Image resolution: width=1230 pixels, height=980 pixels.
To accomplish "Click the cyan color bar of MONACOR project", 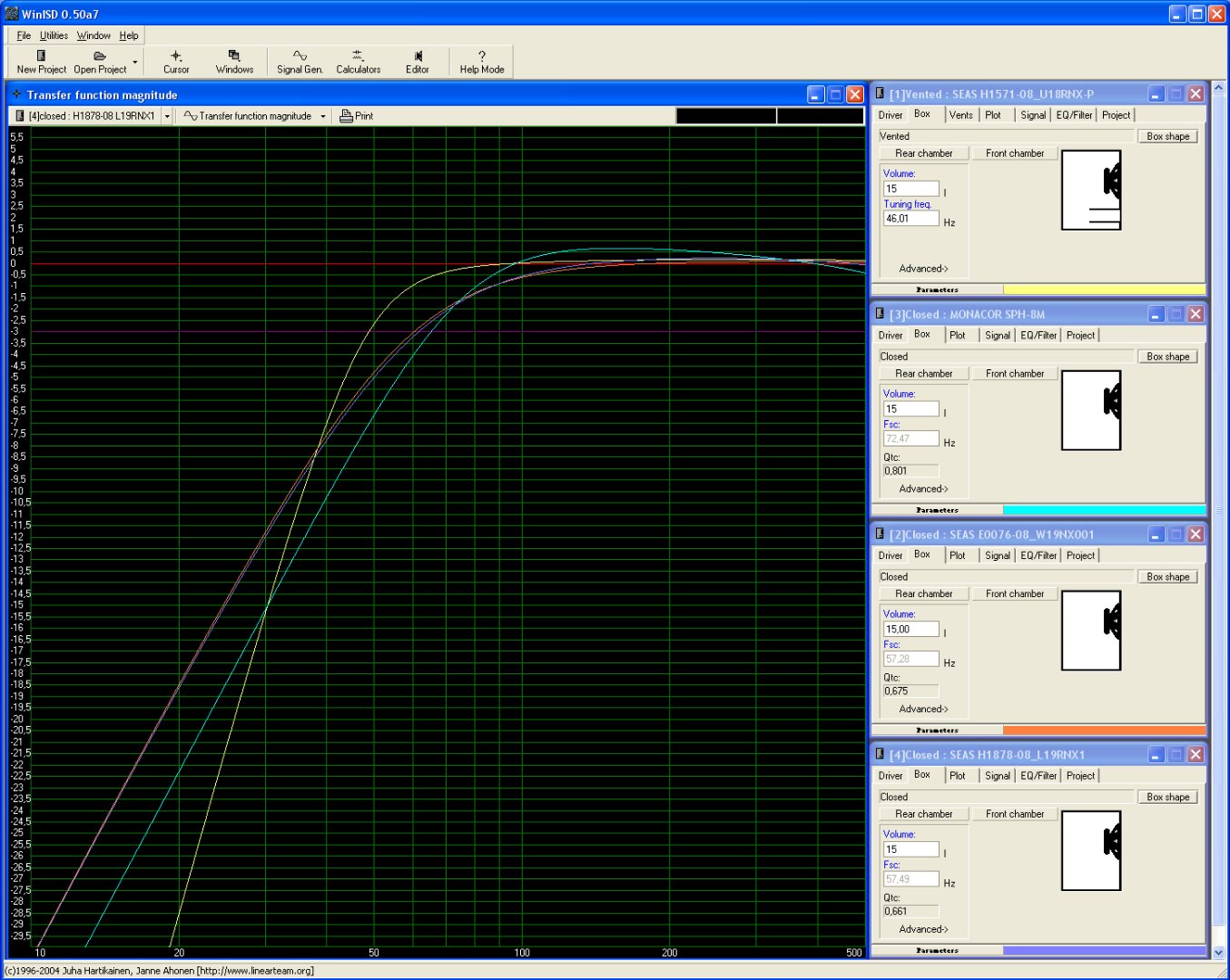I will (1104, 510).
